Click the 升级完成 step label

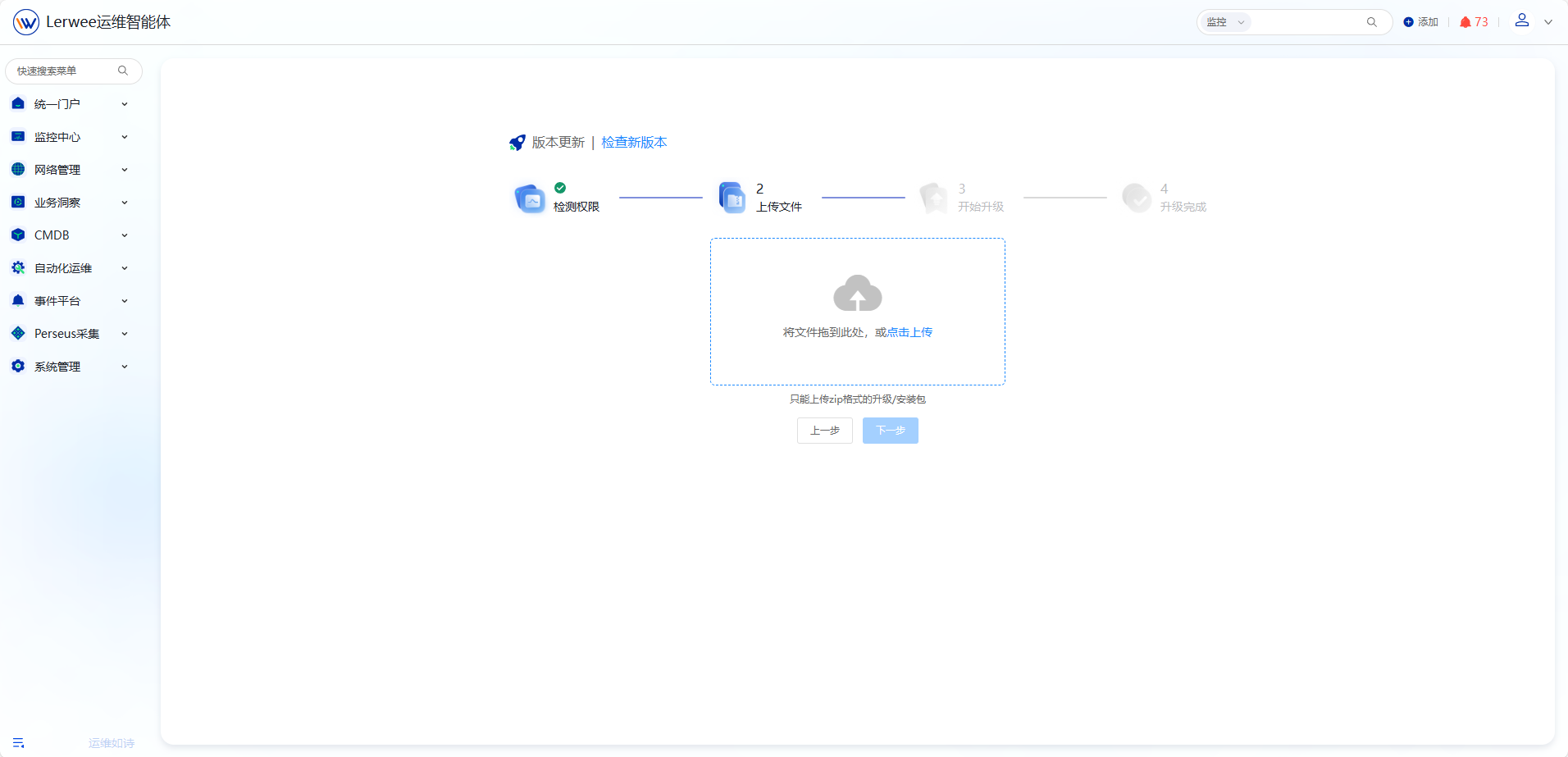coord(1183,207)
